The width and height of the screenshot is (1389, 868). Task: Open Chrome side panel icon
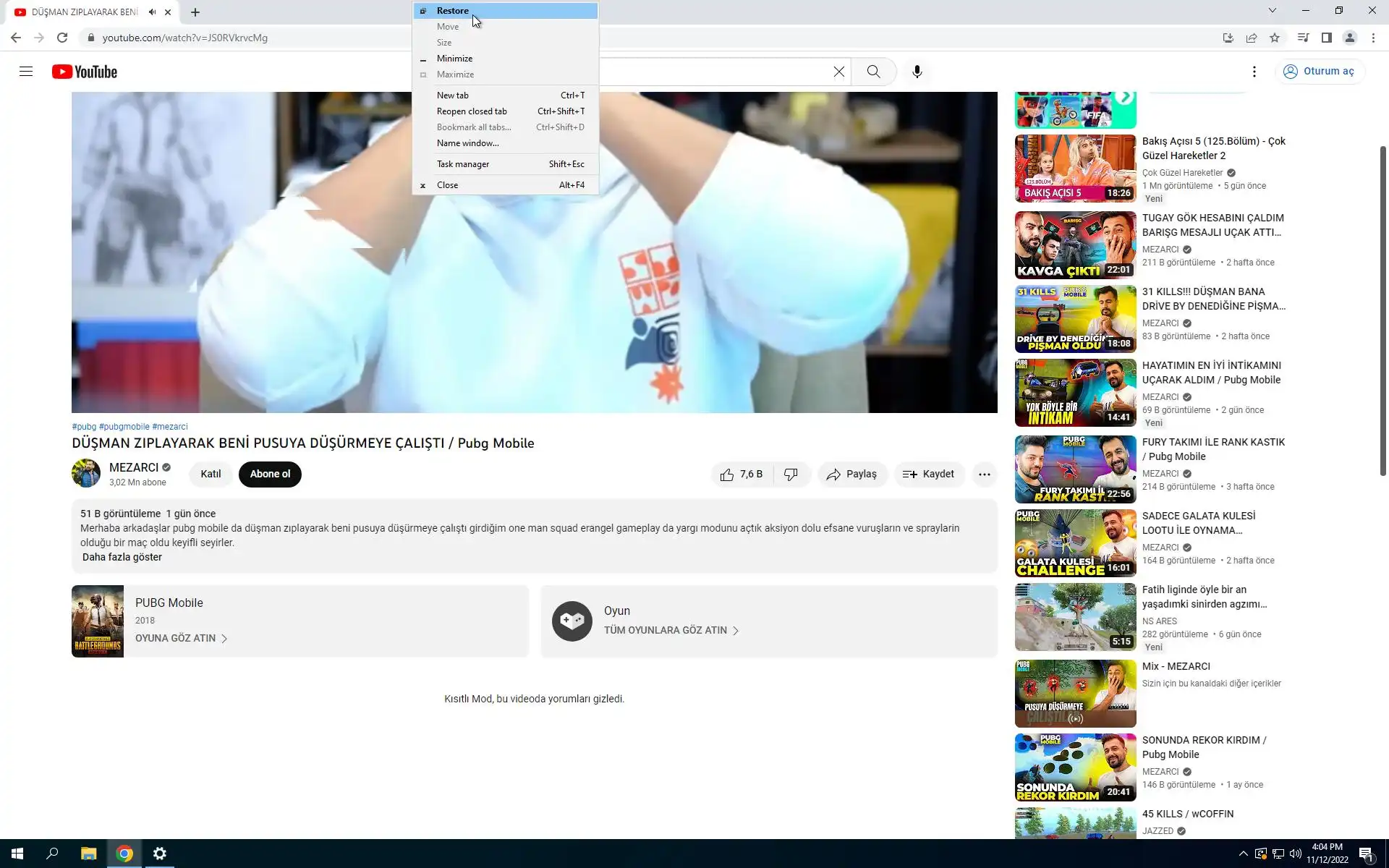1326,38
